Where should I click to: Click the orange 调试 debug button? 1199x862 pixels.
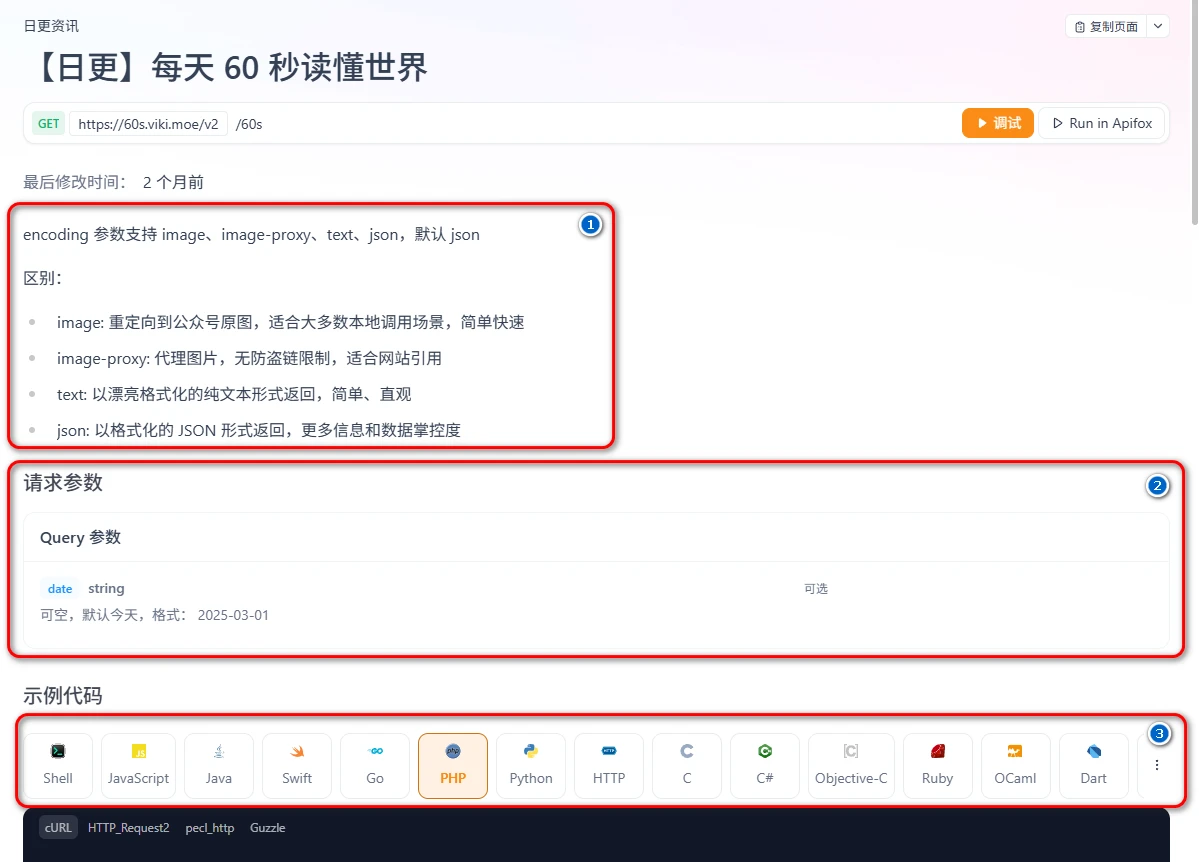[997, 123]
